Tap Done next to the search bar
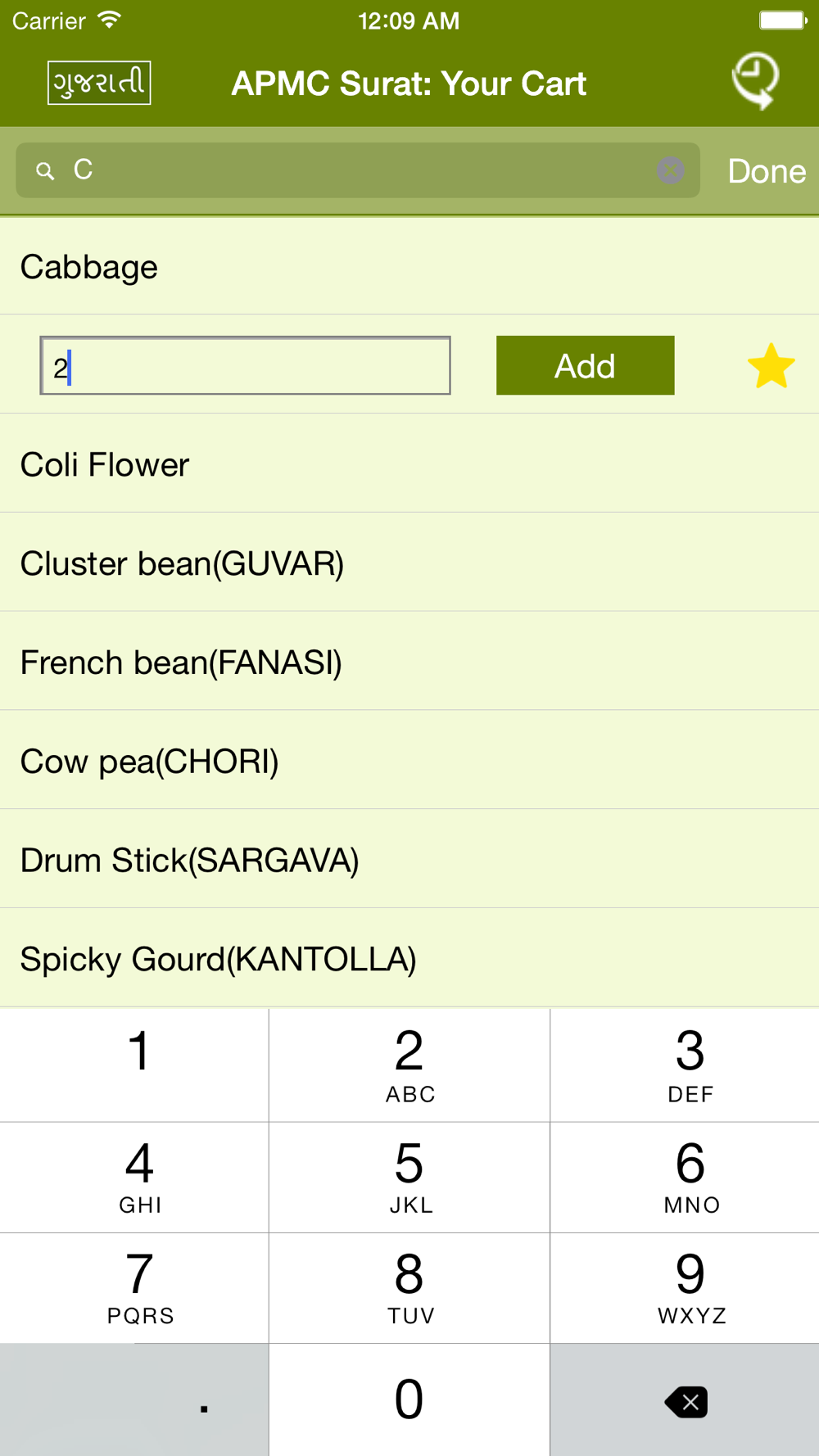Screen dimensions: 819x1456 pyautogui.click(x=767, y=171)
